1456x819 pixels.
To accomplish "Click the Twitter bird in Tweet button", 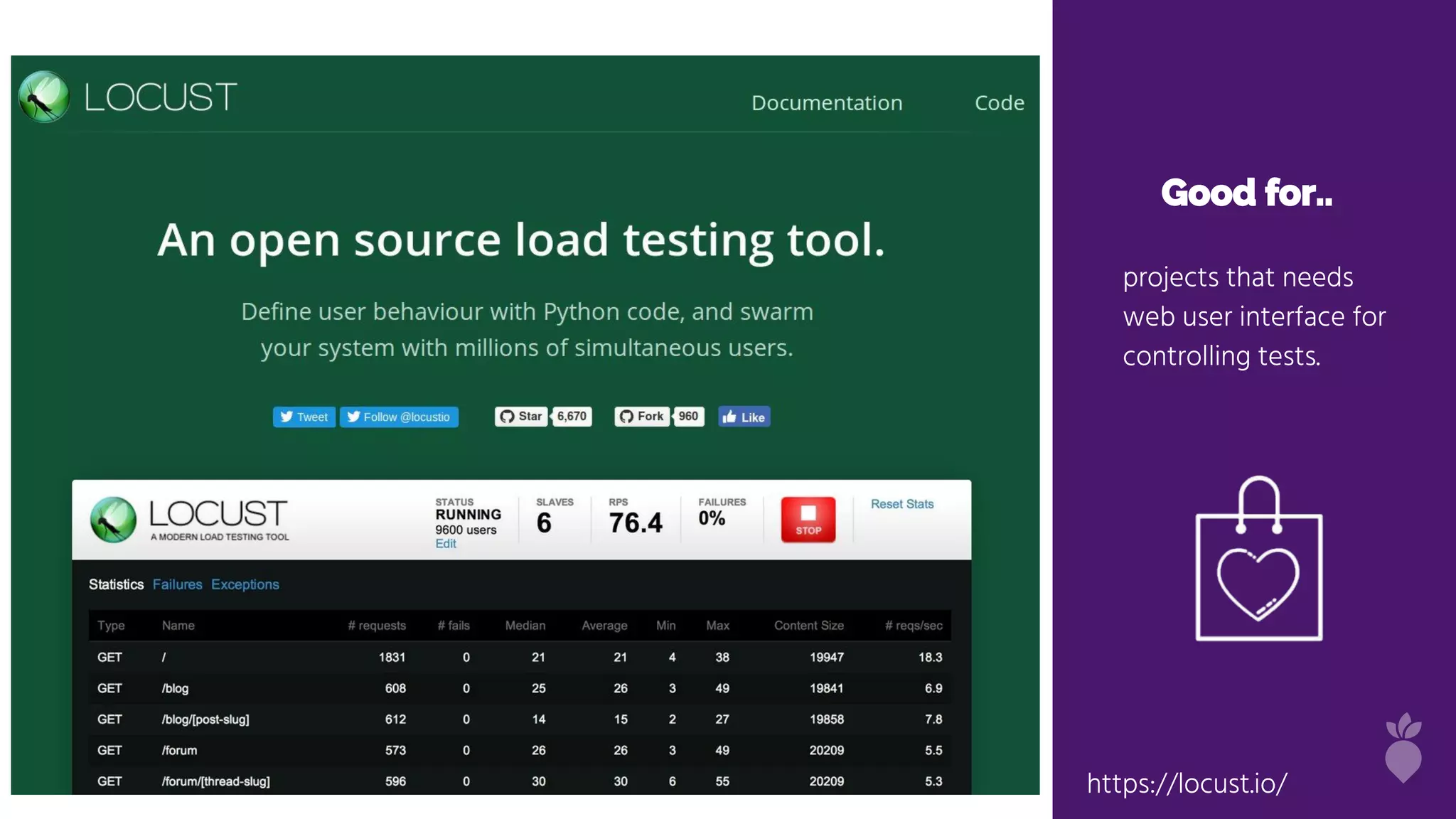I will [x=286, y=417].
